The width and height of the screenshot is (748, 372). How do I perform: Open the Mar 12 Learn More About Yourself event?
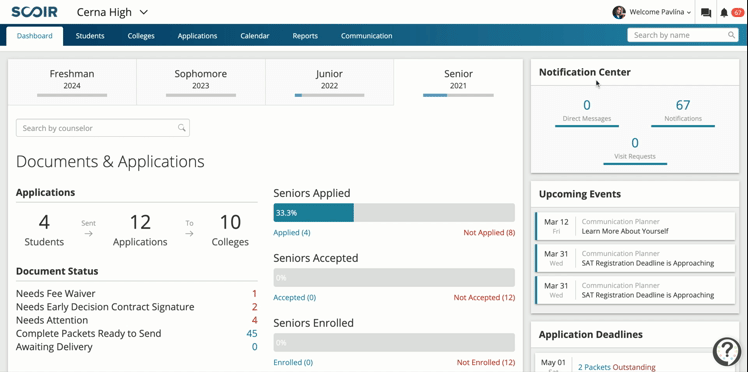click(635, 226)
